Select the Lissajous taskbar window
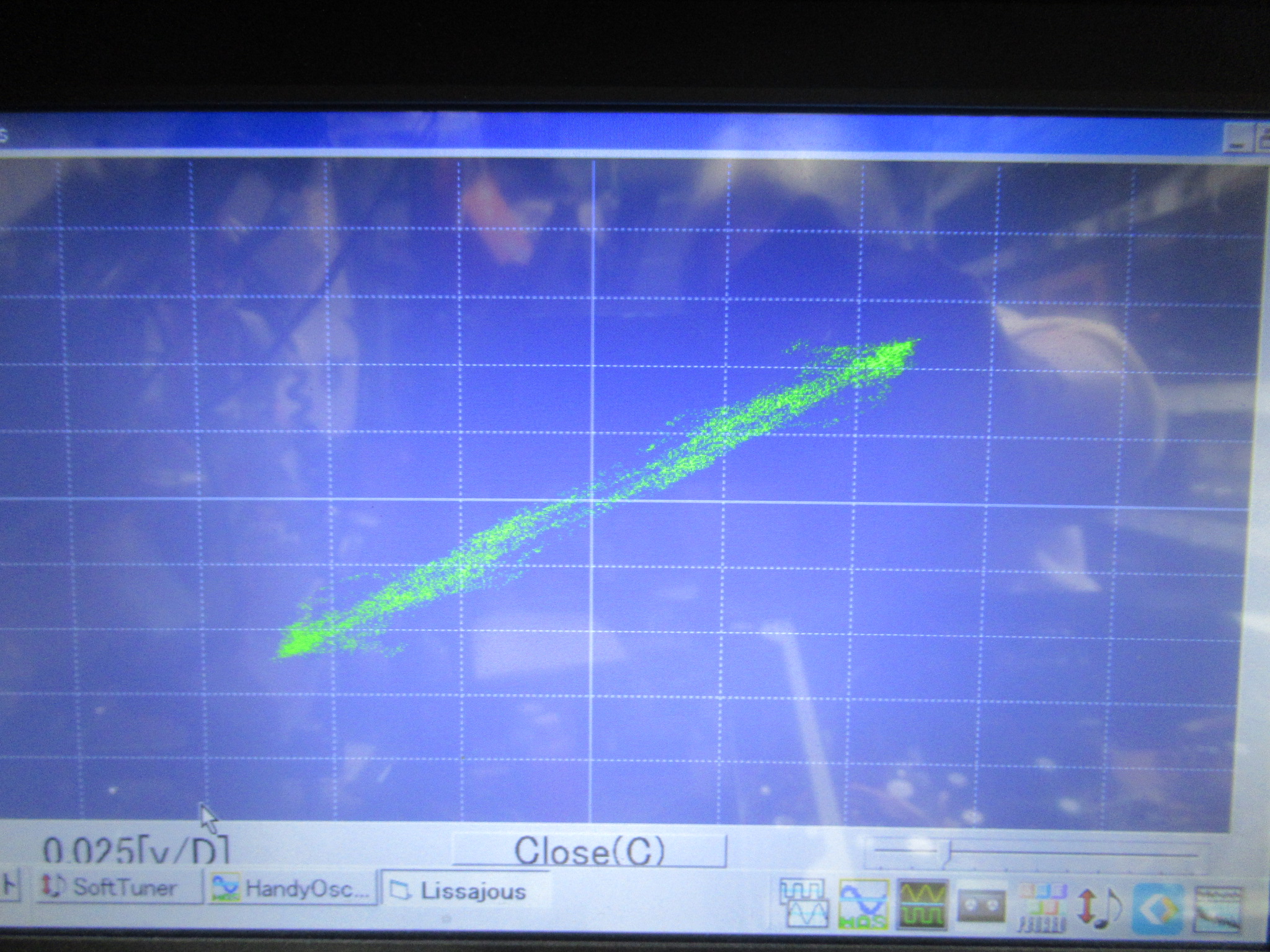Screen dimensions: 1270x952 [465, 891]
